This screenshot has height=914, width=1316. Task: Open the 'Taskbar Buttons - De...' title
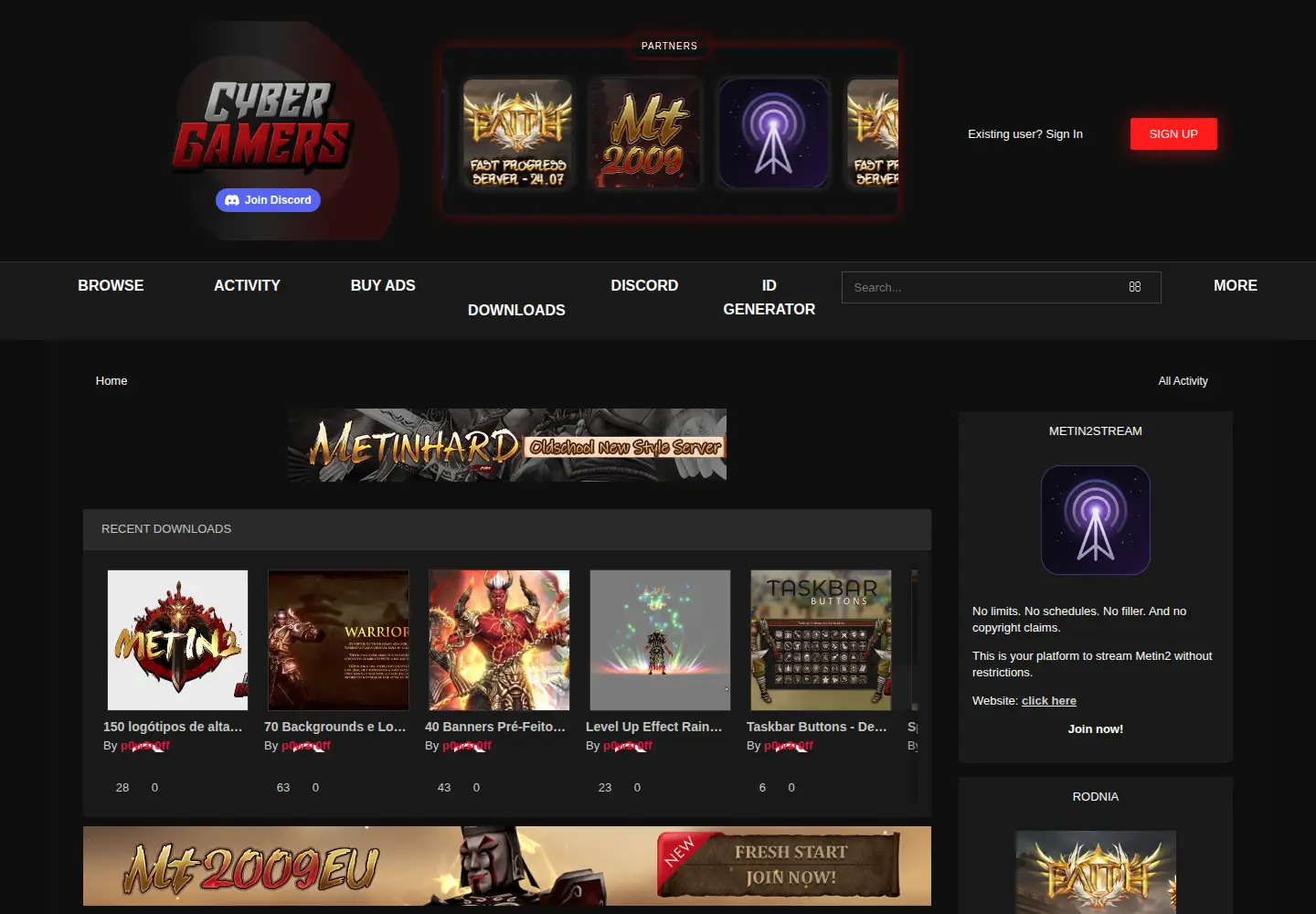click(x=817, y=727)
